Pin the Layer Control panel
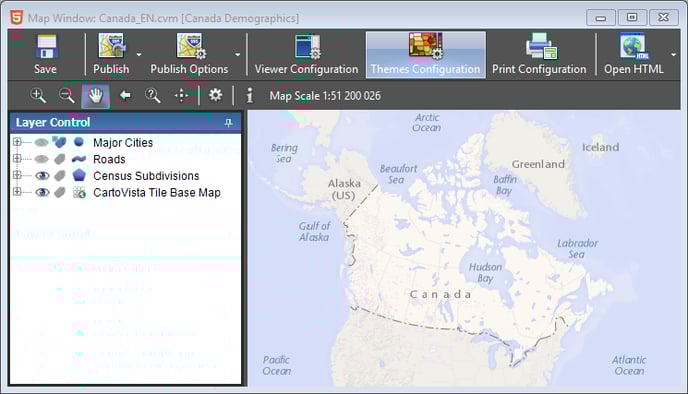Viewport: 688px width, 394px height. pyautogui.click(x=228, y=122)
